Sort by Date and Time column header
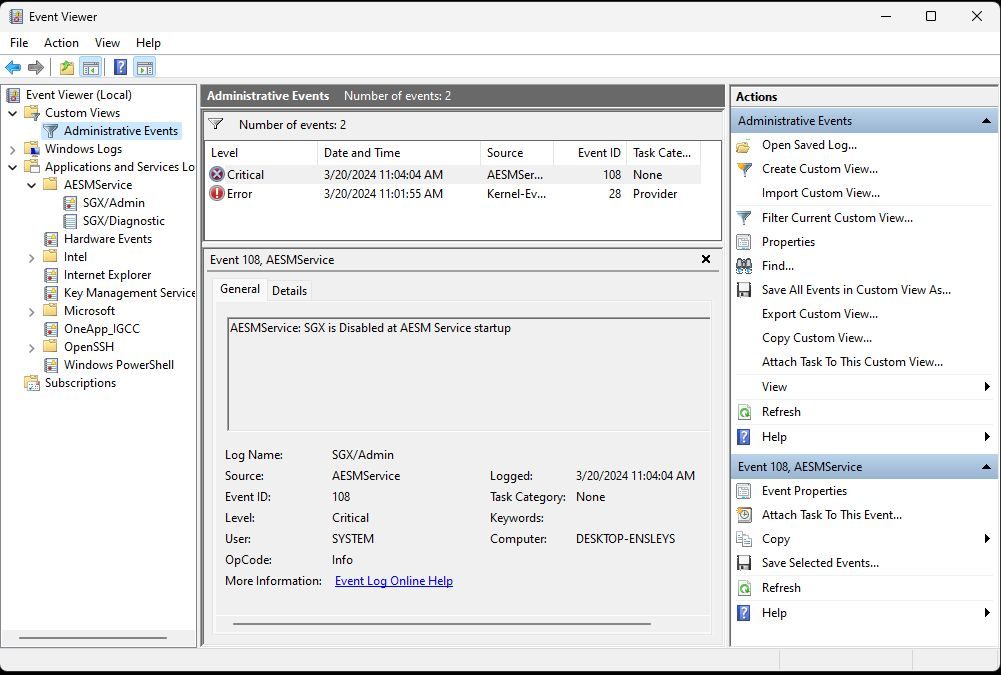Viewport: 1001px width, 675px height. click(398, 153)
